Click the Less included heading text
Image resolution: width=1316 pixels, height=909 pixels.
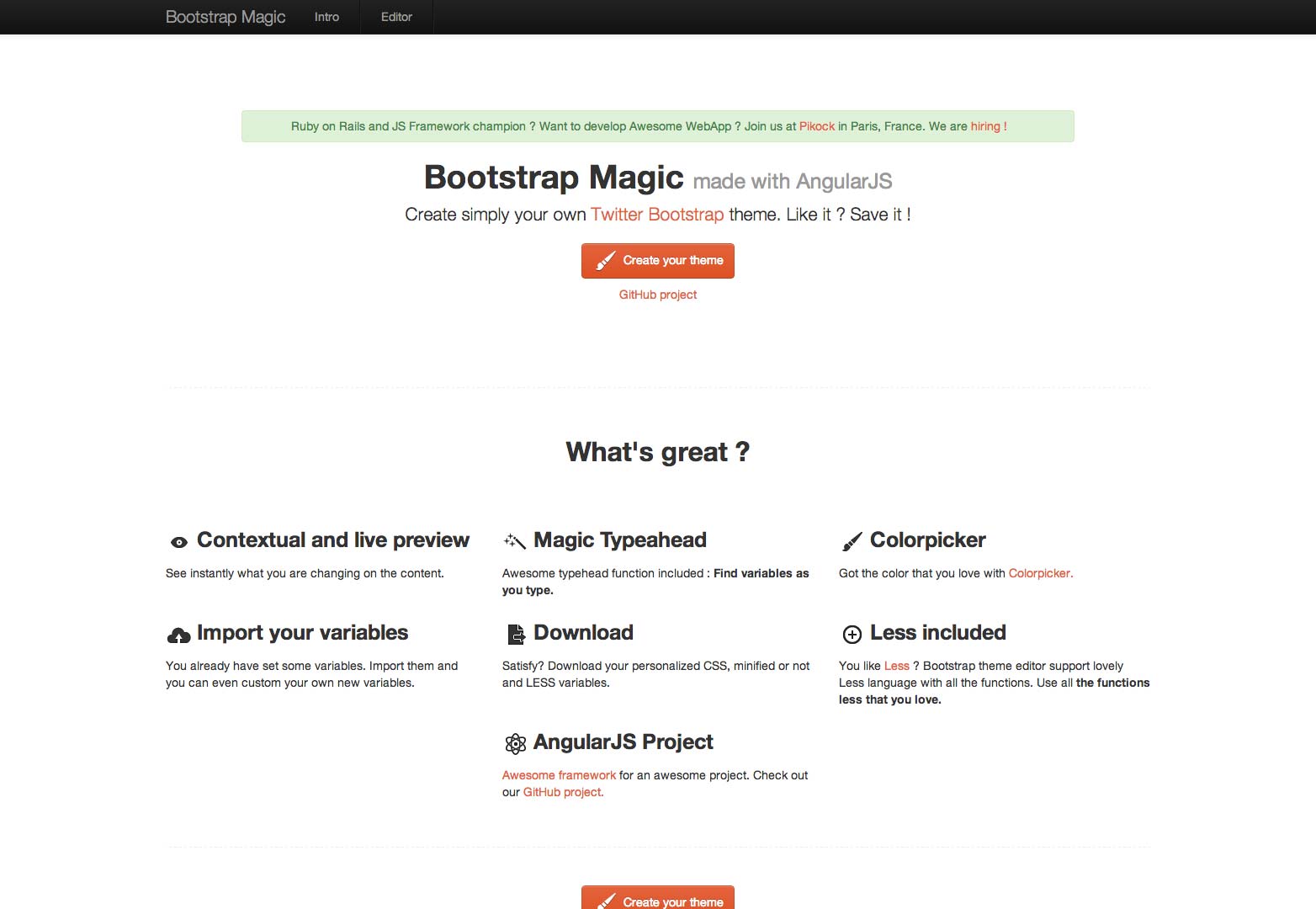[x=938, y=633]
